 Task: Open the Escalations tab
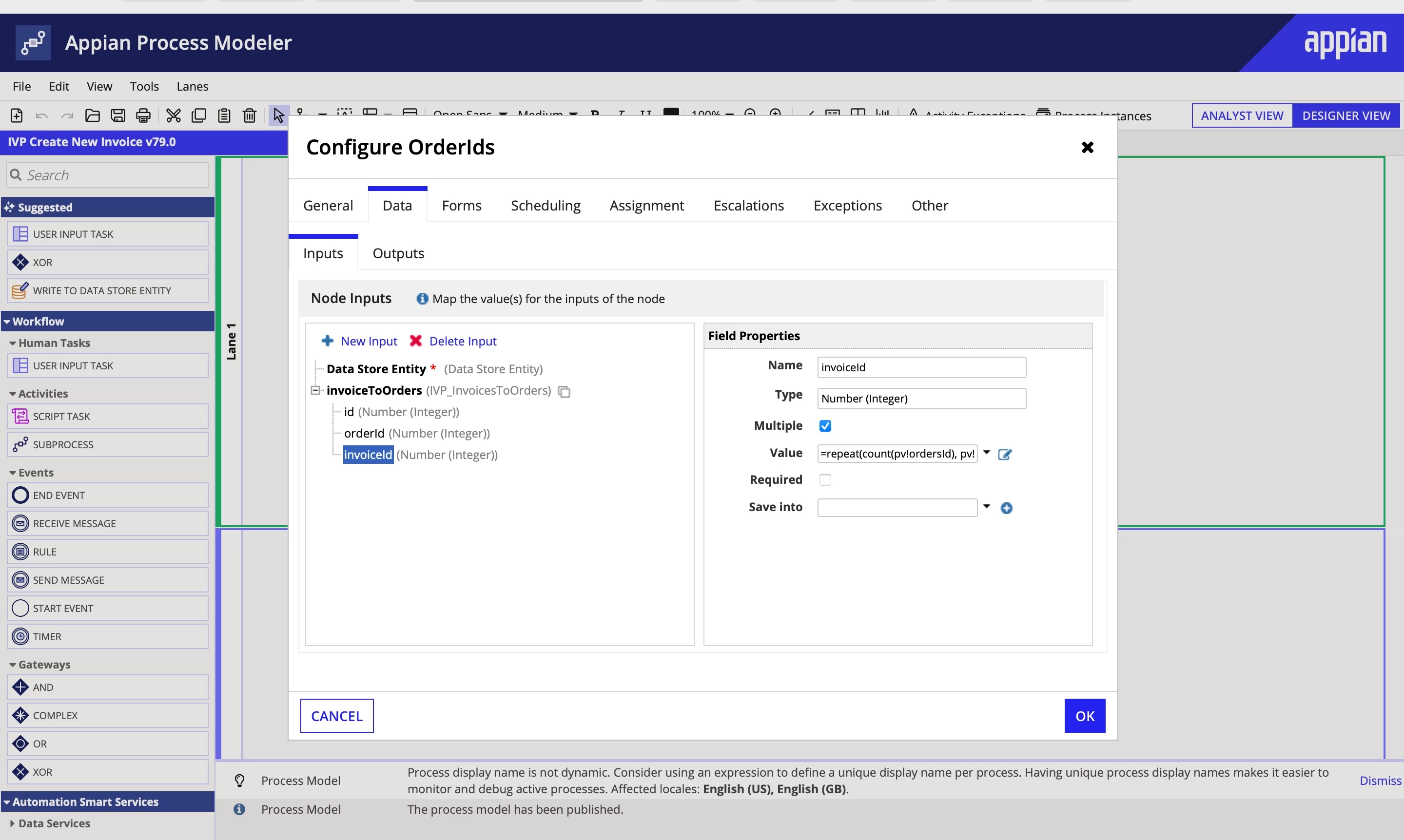749,206
